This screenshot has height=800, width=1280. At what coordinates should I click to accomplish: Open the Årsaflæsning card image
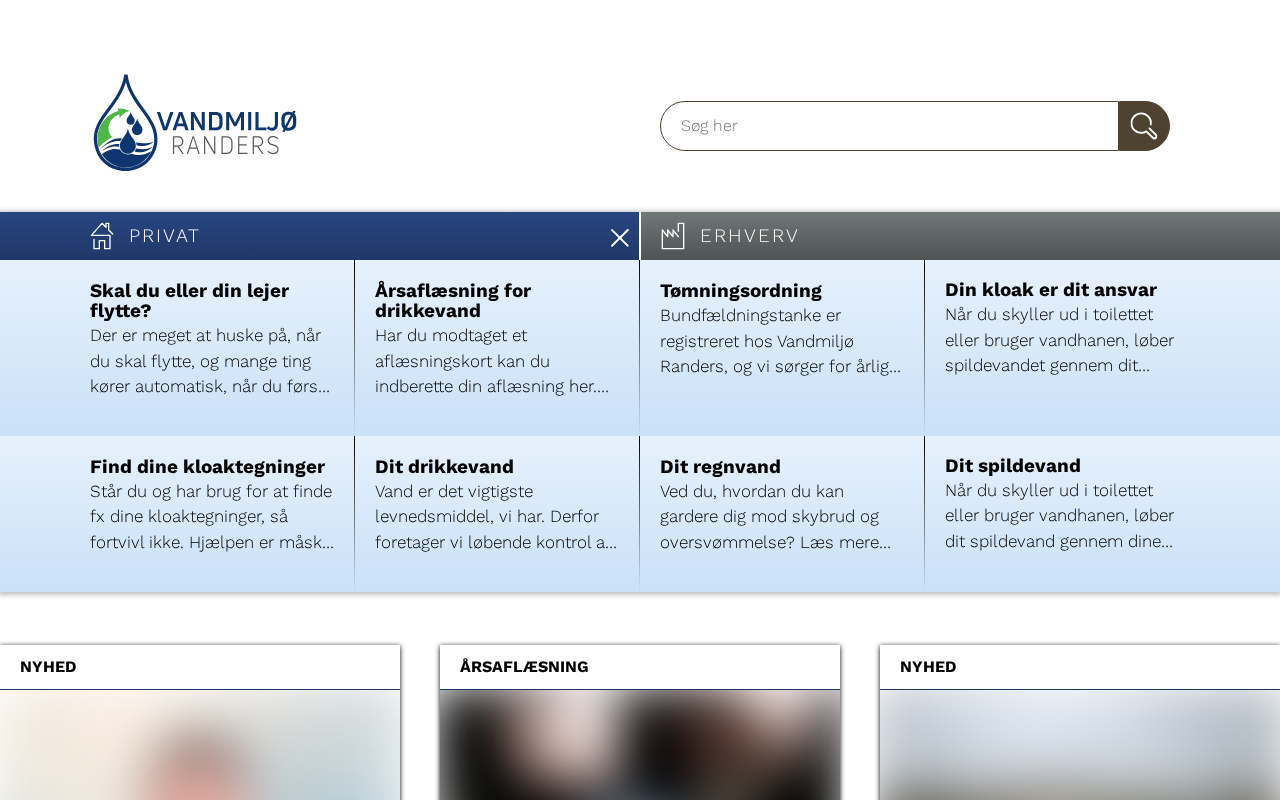[x=640, y=745]
